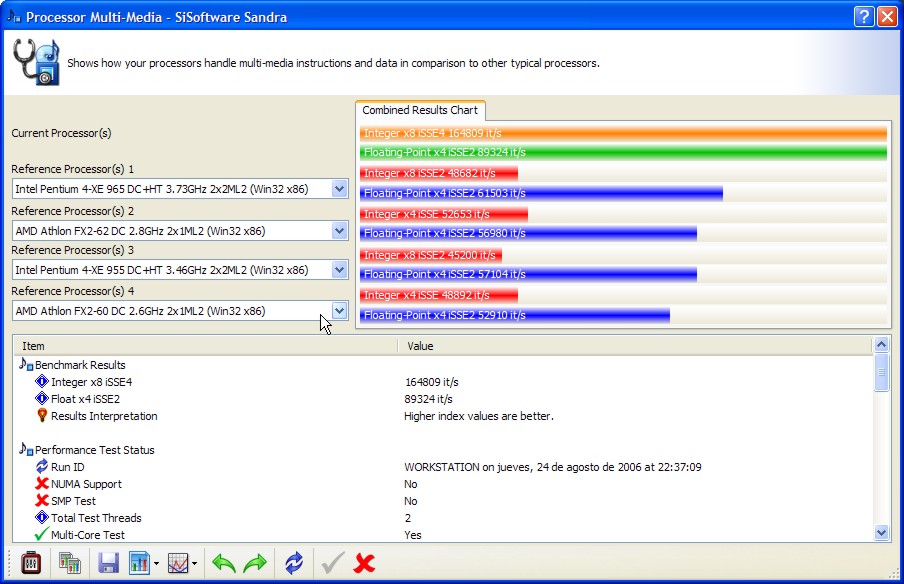The image size is (904, 584).
Task: Click the red Integer x8 iSSE2 45200 bar
Action: 431,255
